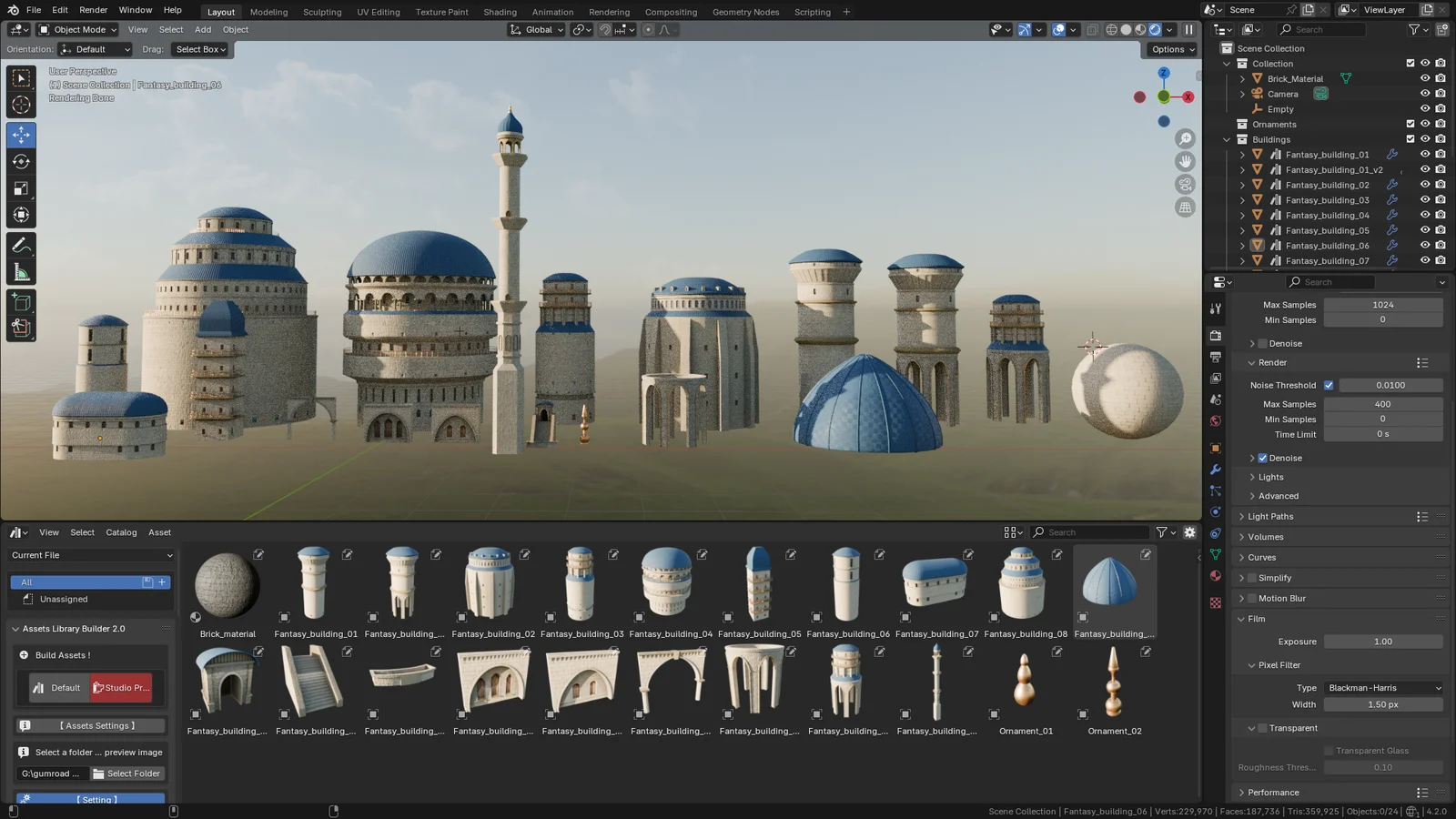Image resolution: width=1456 pixels, height=819 pixels.
Task: Toggle the Noise Threshold checkbox
Action: 1329,385
